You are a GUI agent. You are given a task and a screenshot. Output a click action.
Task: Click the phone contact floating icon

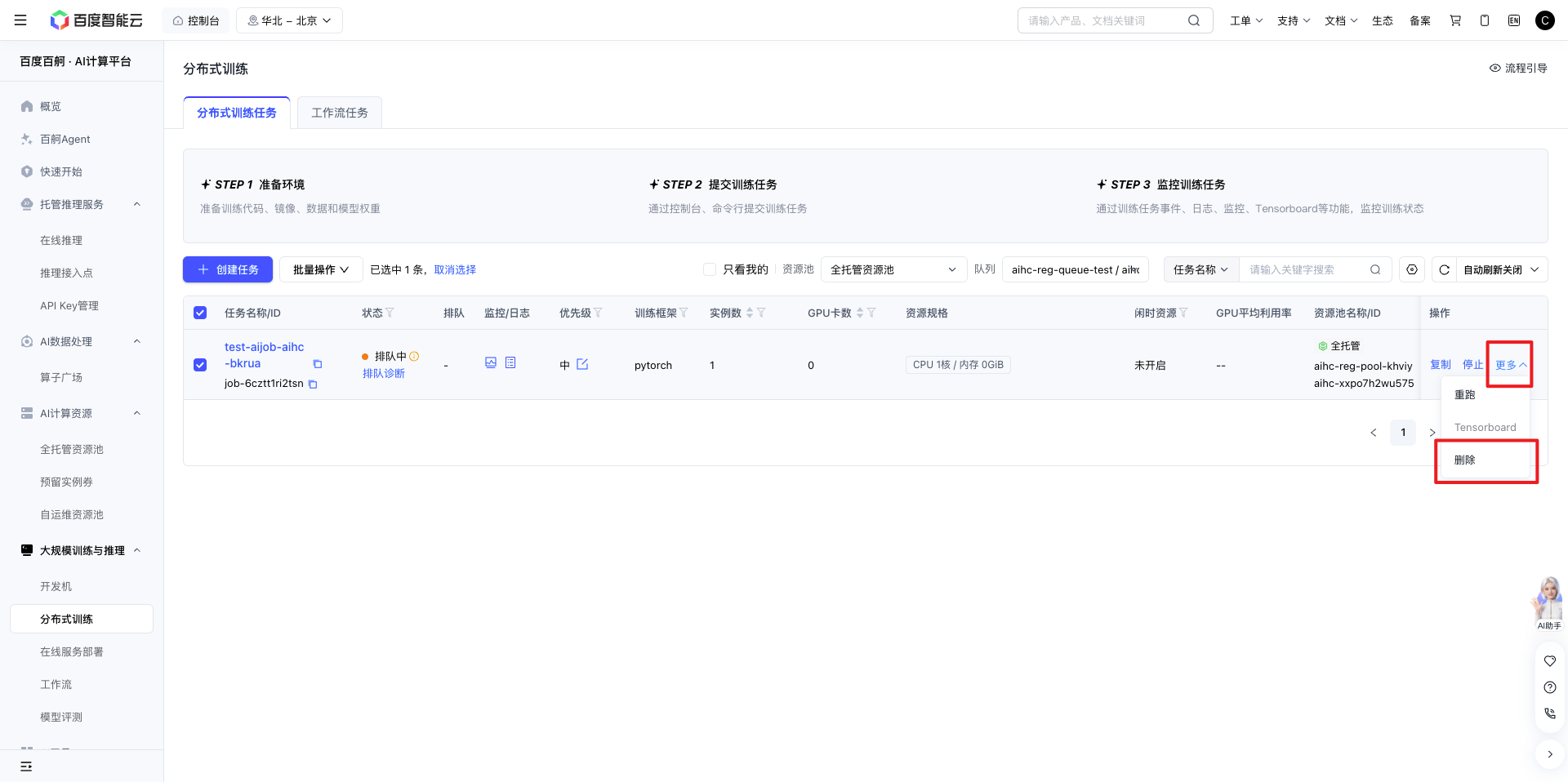tap(1550, 713)
